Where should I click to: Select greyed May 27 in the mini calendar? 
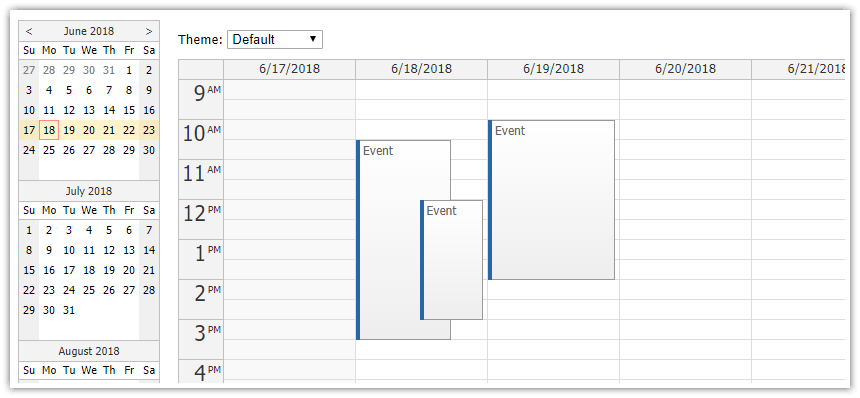(x=29, y=70)
